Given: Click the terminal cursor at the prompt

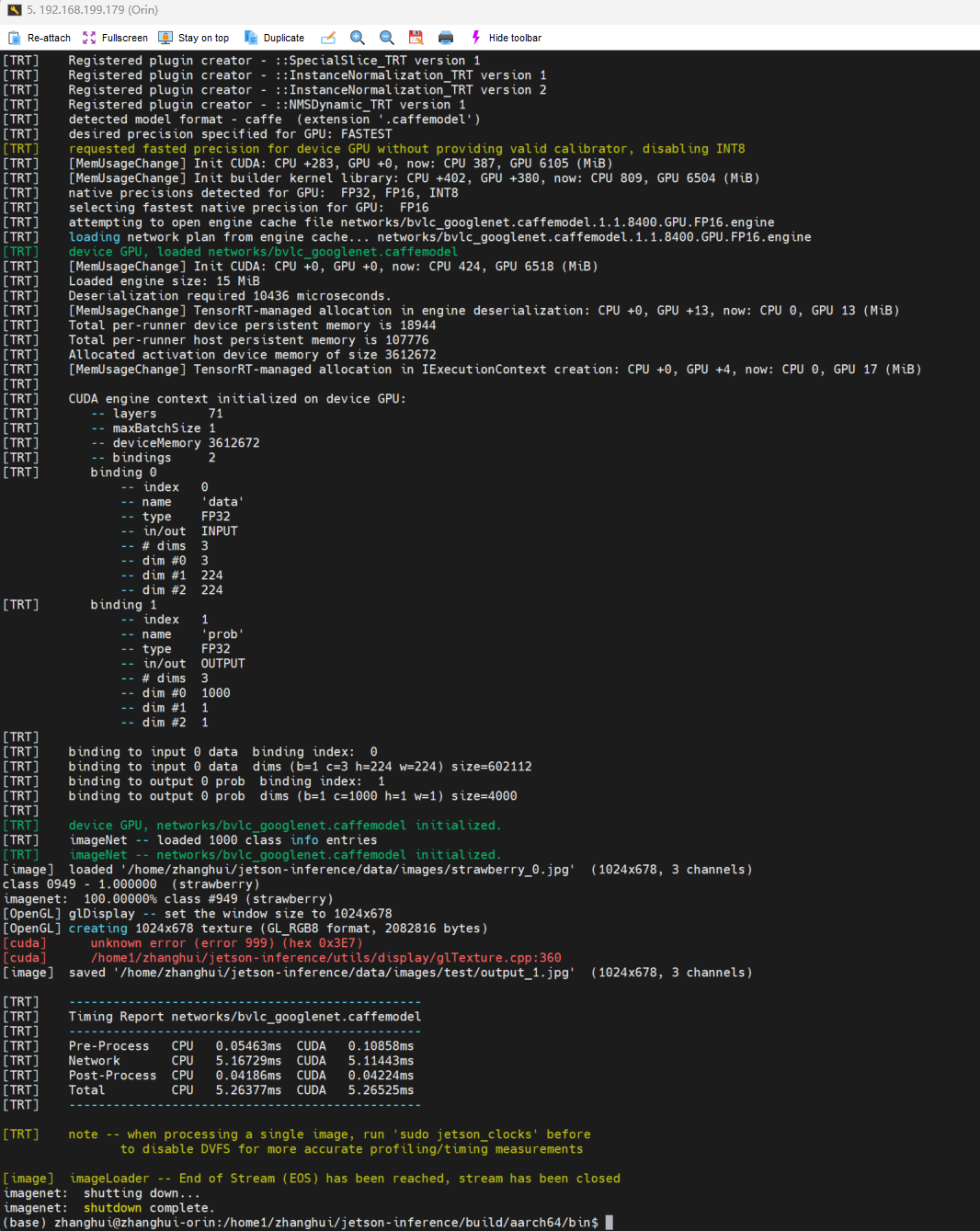Looking at the screenshot, I should click(x=609, y=1223).
